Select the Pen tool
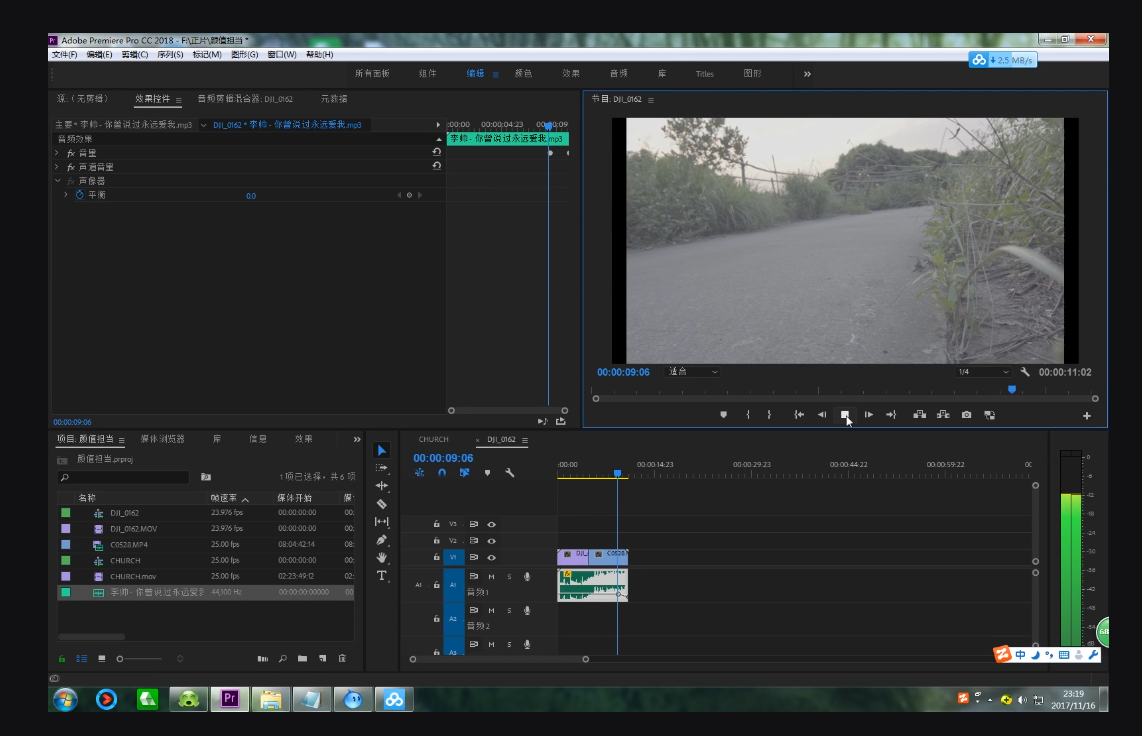This screenshot has height=736, width=1142. pos(381,540)
